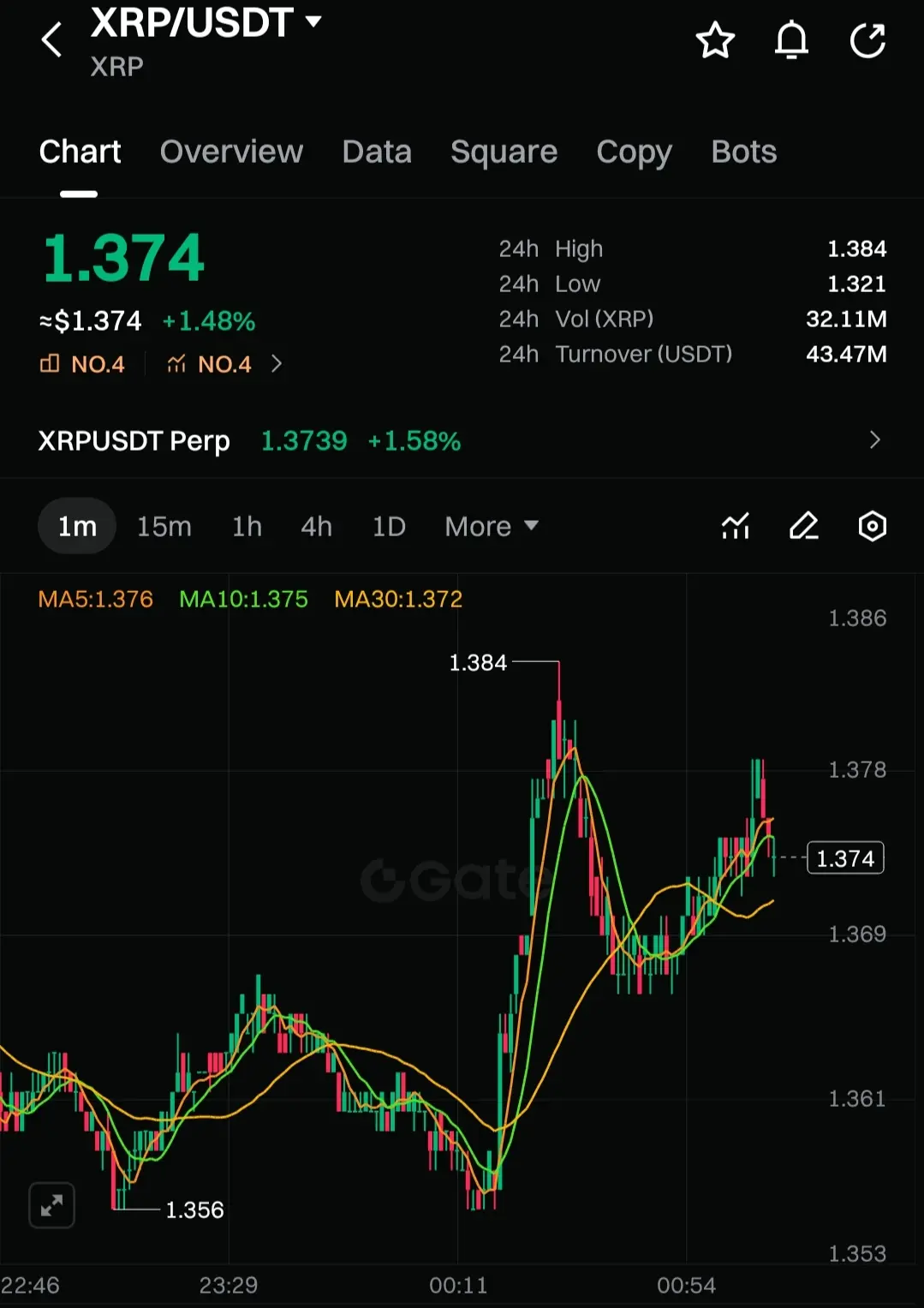Switch to the Chart tab
924x1308 pixels.
click(x=80, y=152)
